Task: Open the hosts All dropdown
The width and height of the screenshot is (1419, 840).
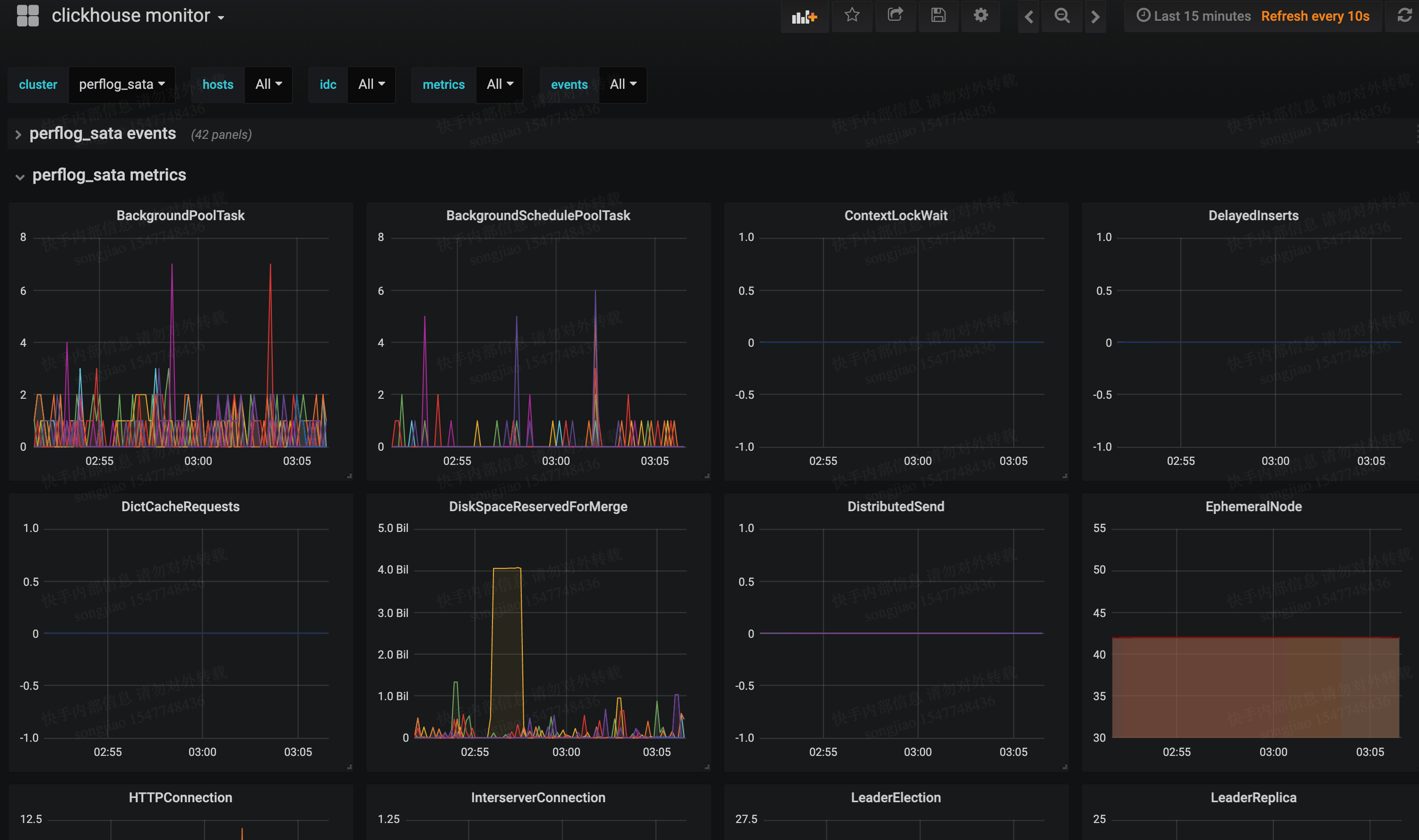Action: click(268, 85)
